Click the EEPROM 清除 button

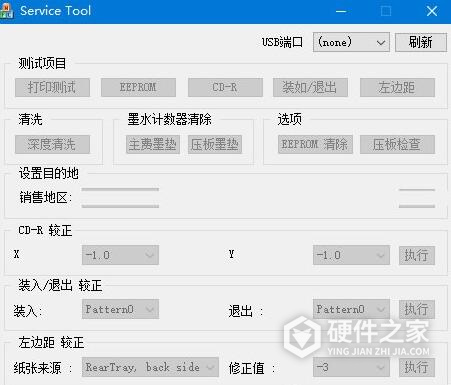(x=315, y=144)
